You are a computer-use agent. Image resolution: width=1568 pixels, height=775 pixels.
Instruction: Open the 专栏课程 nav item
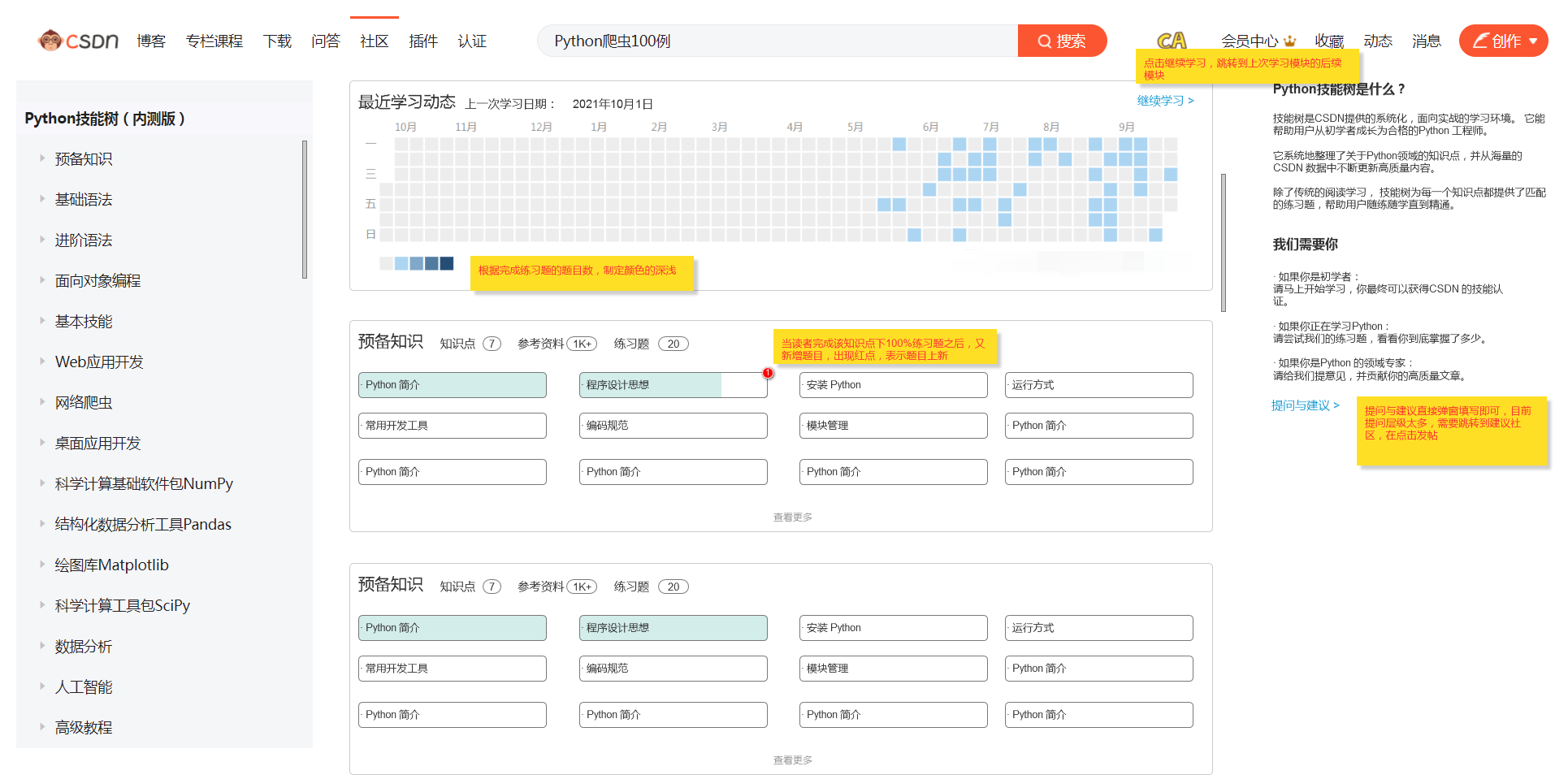(214, 41)
